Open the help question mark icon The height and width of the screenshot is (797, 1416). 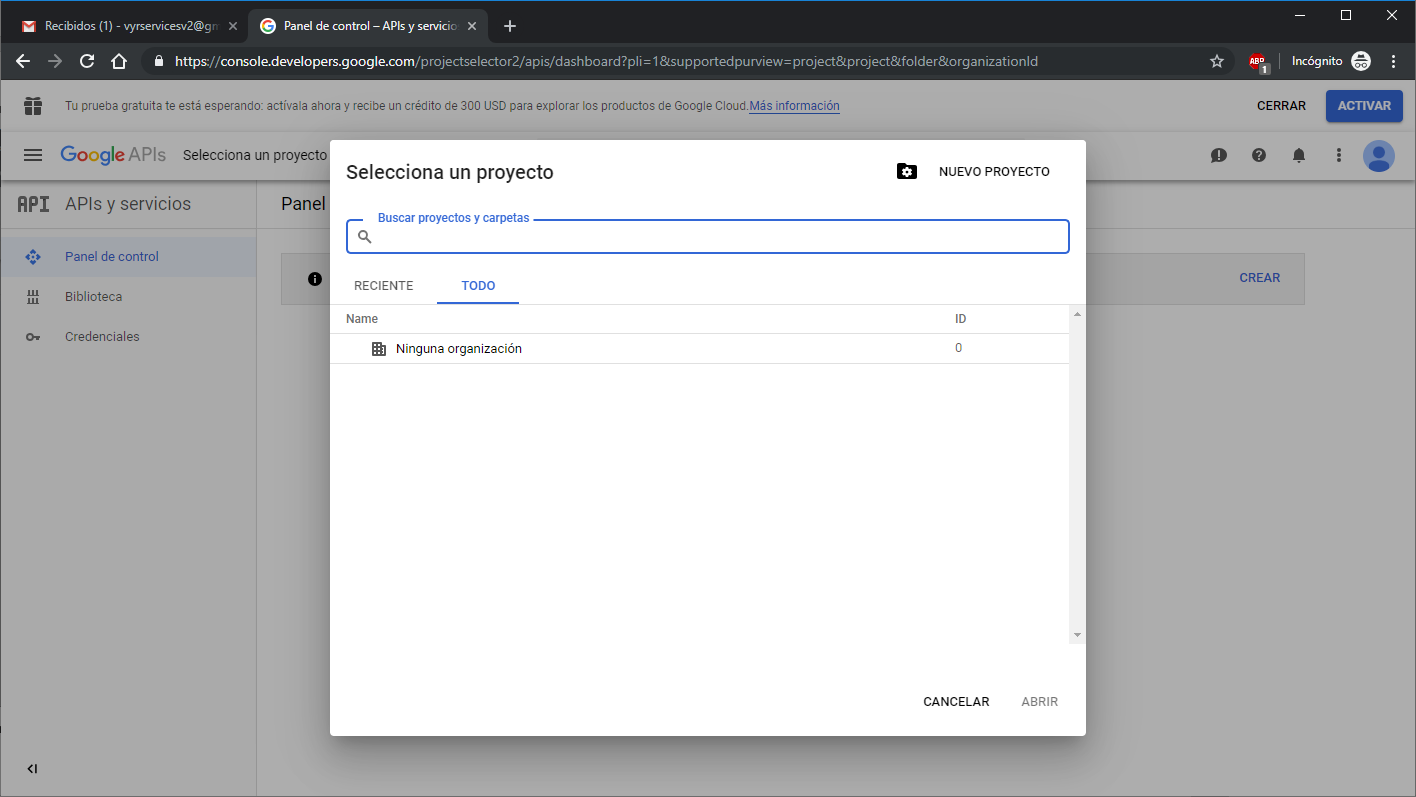[x=1259, y=155]
